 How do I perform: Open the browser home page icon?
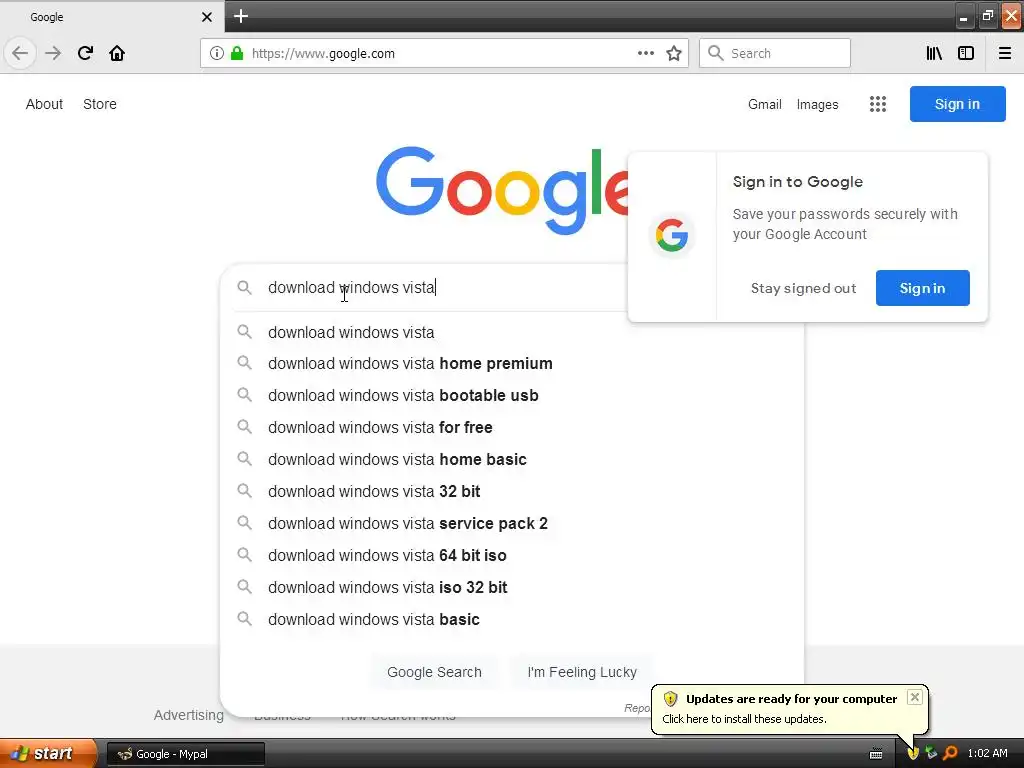pyautogui.click(x=117, y=53)
